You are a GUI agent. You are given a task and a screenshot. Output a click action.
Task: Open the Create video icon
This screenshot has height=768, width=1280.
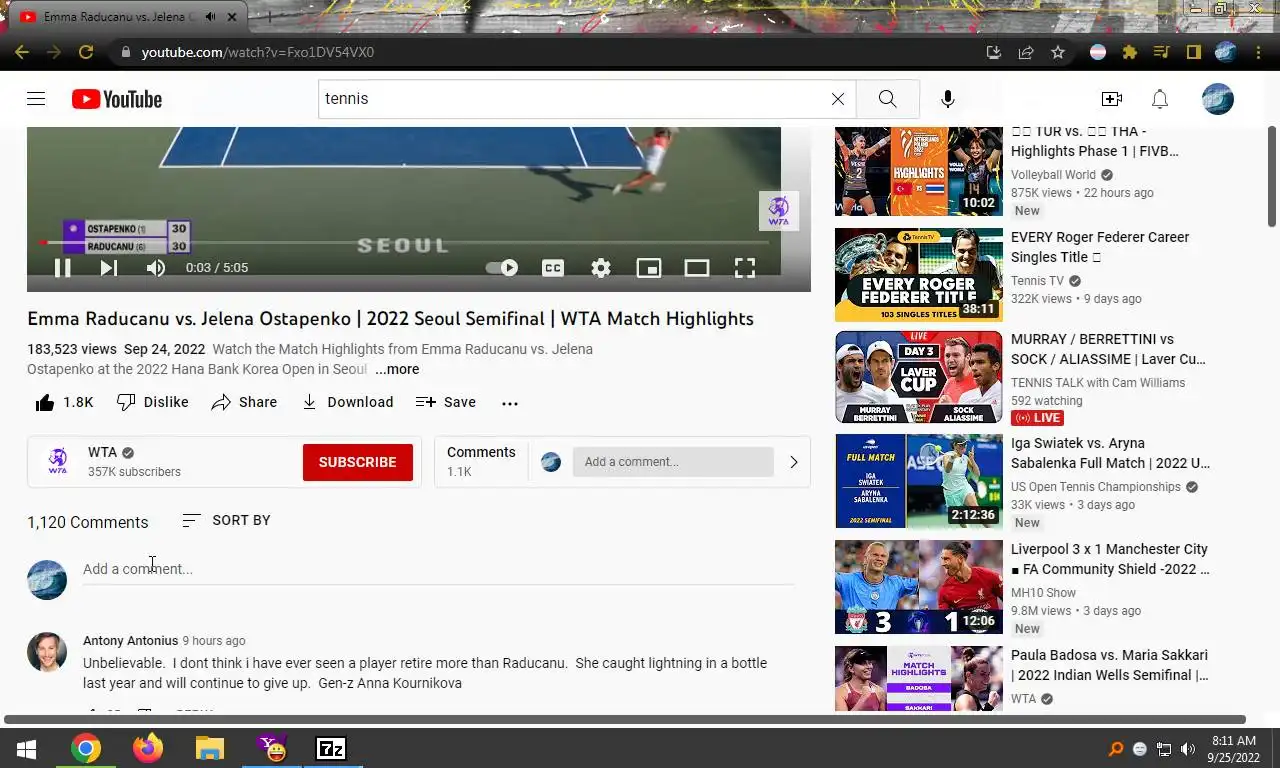(x=1112, y=99)
